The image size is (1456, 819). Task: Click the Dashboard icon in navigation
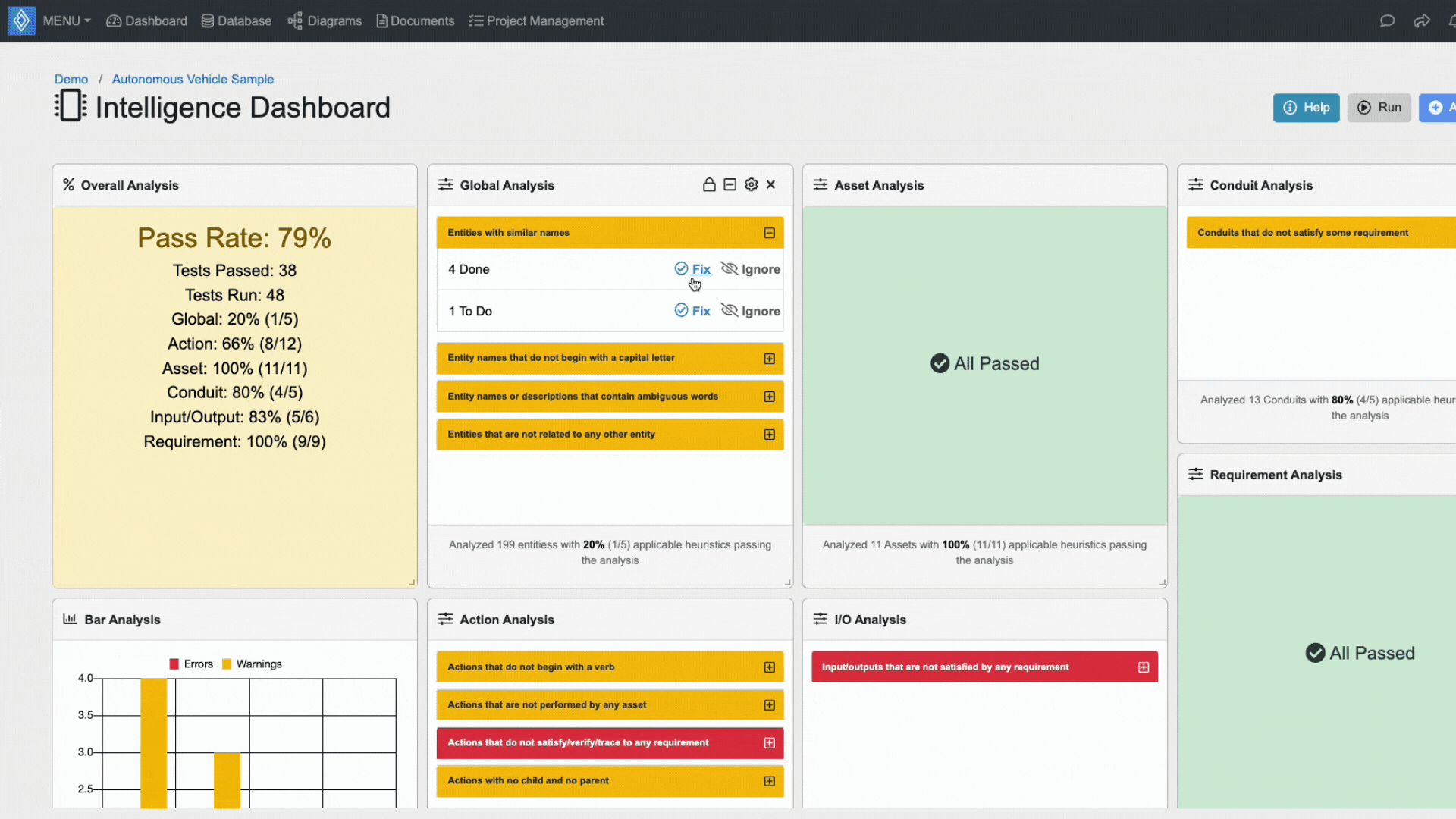point(113,20)
